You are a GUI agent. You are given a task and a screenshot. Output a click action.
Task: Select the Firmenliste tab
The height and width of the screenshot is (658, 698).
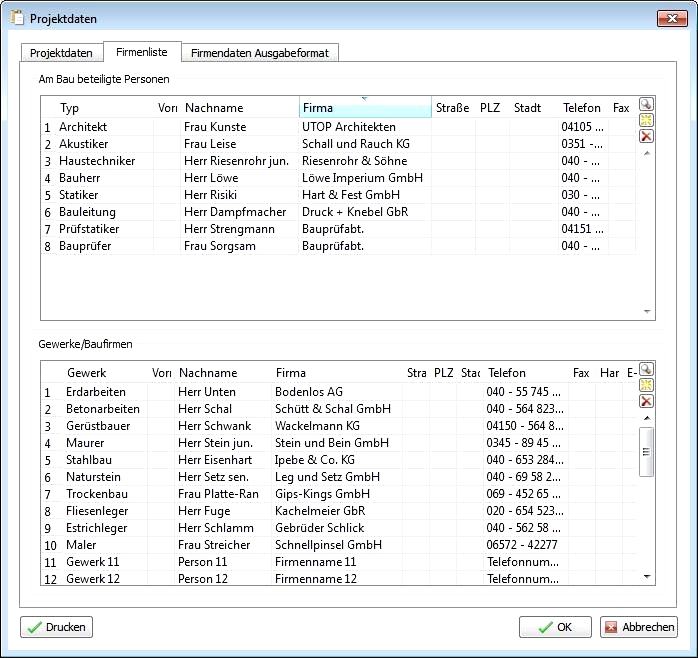pyautogui.click(x=142, y=52)
